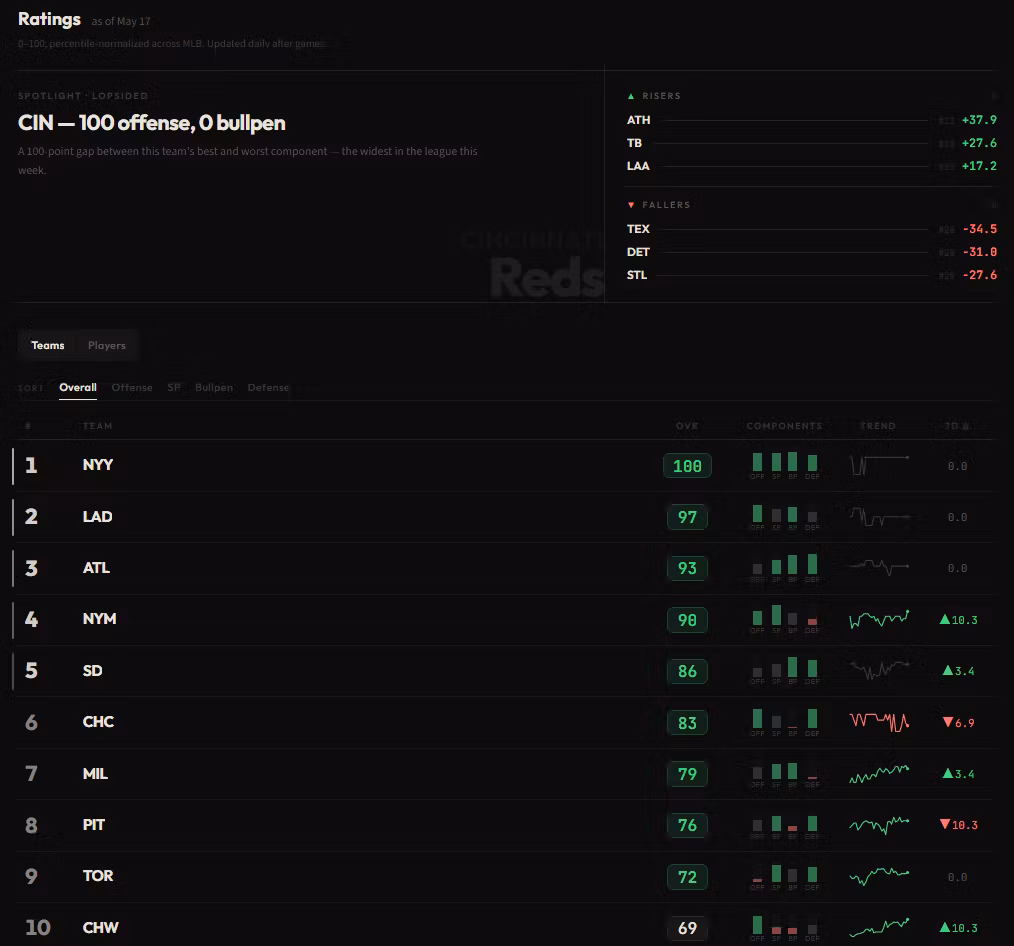This screenshot has height=946, width=1014.
Task: Click CHW up-arrow 10.3 change
Action: point(958,928)
